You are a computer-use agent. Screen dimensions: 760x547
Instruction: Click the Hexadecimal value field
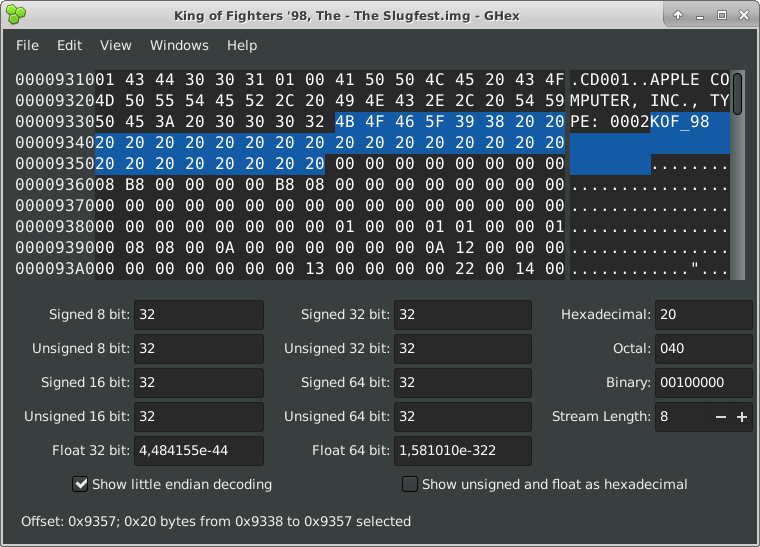click(x=703, y=315)
